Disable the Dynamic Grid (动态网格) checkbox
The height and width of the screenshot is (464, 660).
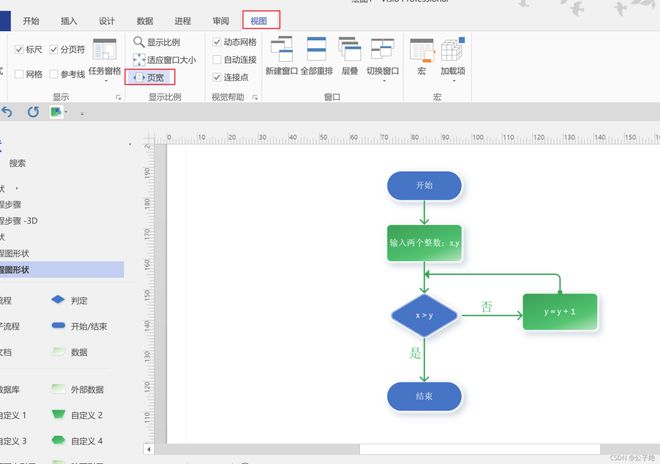[217, 43]
